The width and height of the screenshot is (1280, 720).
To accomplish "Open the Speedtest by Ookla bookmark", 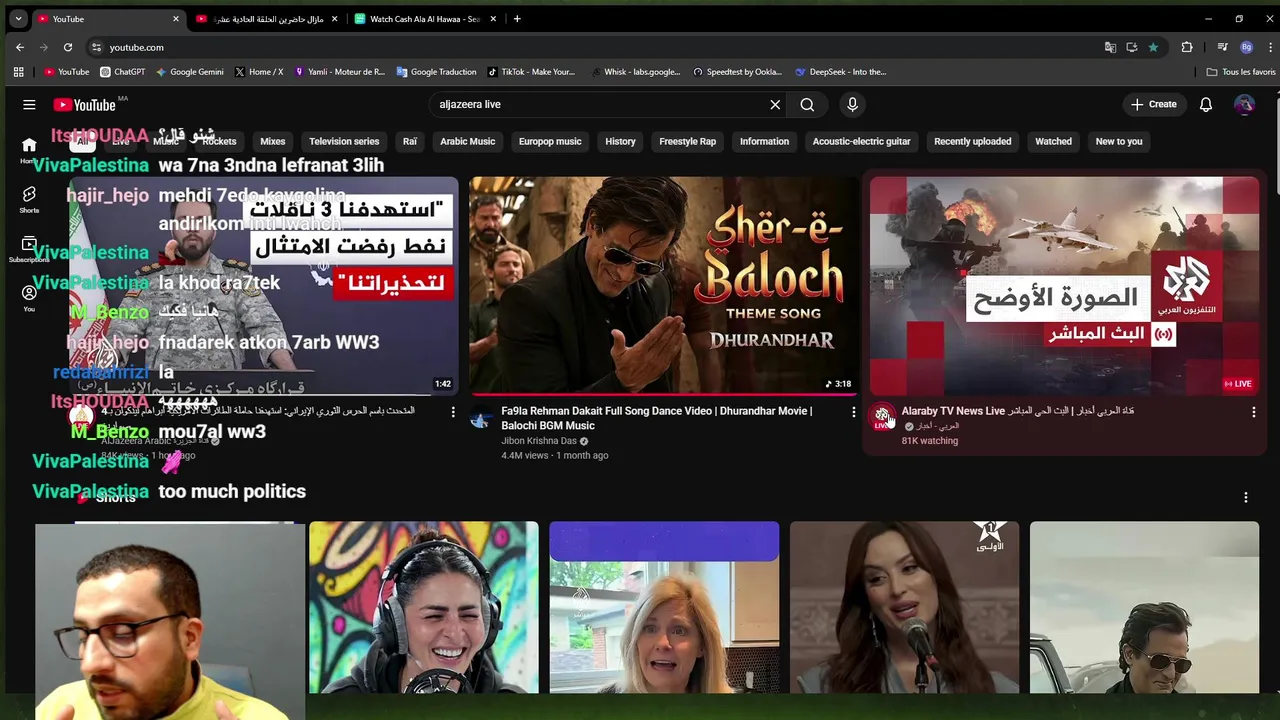I will 736,72.
